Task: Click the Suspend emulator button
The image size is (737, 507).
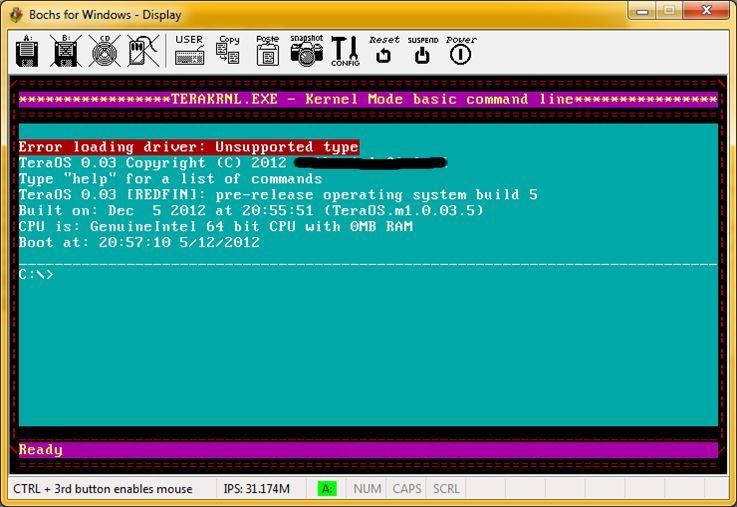Action: click(423, 50)
